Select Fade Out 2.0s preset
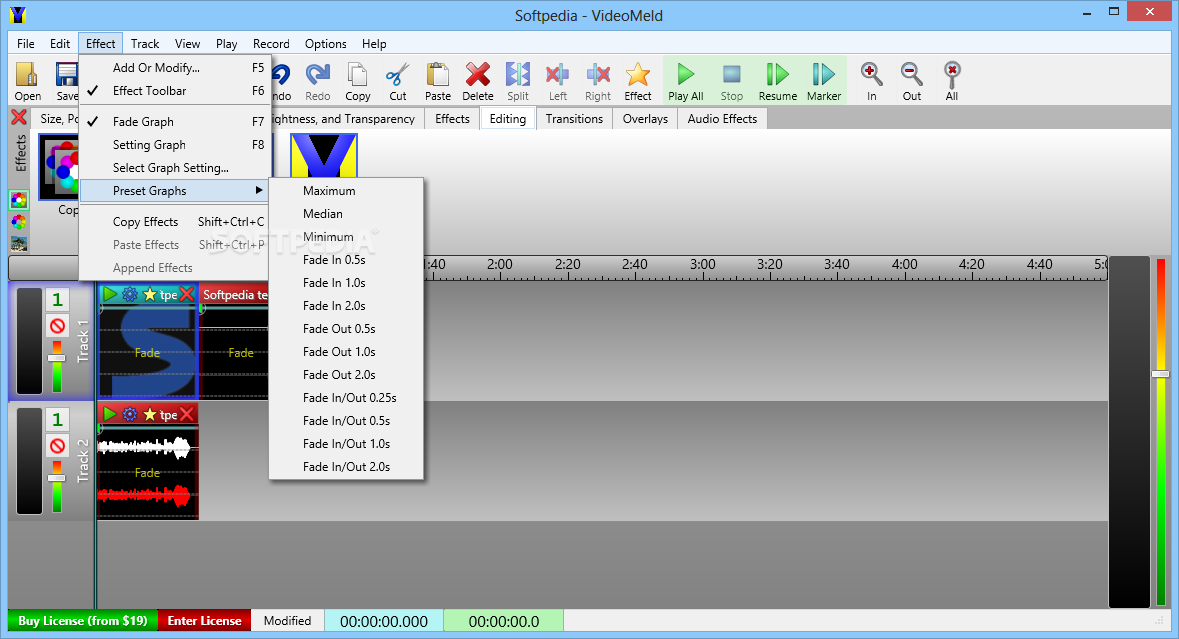 [x=347, y=374]
